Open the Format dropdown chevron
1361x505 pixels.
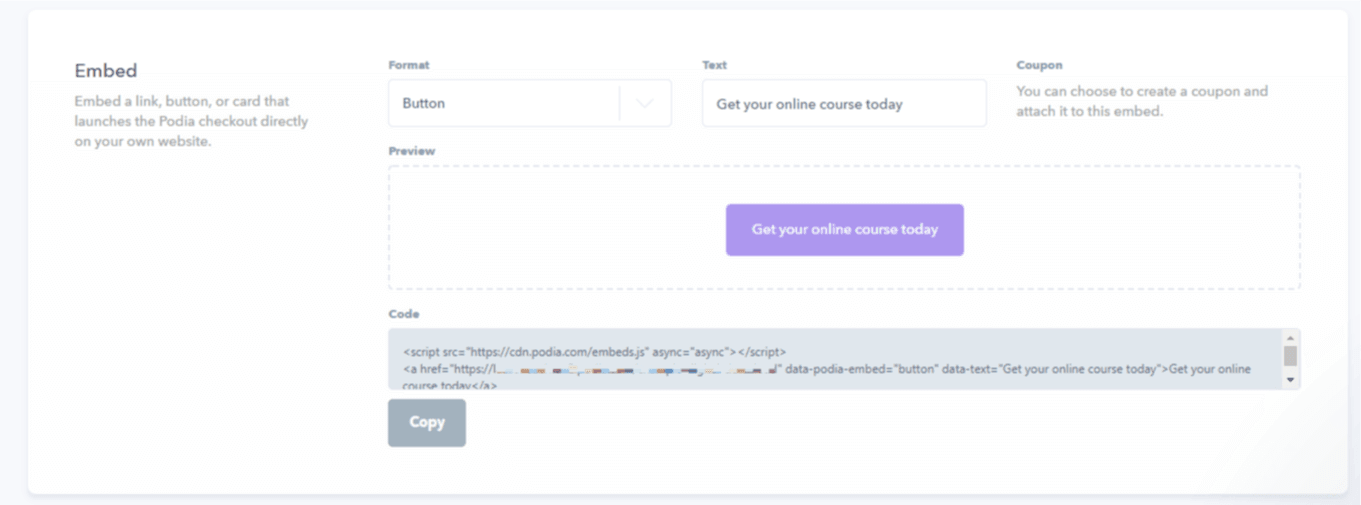(645, 103)
